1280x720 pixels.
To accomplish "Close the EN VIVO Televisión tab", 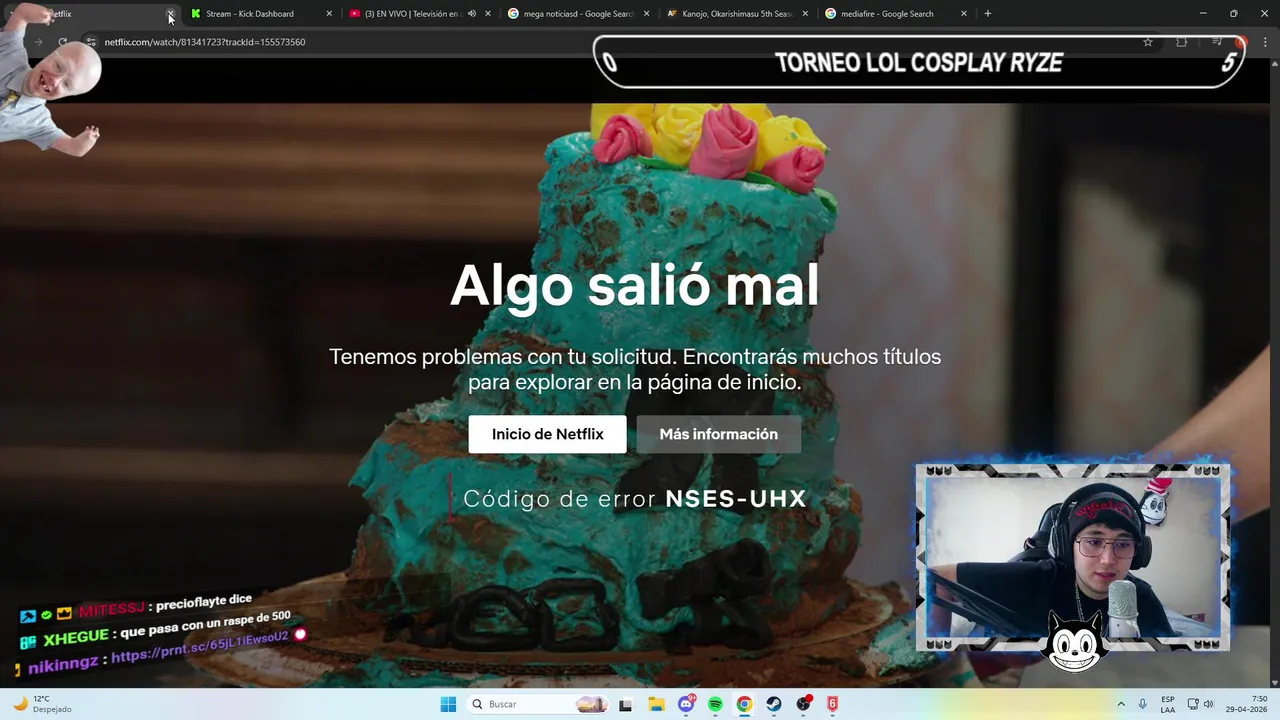I will pos(488,14).
